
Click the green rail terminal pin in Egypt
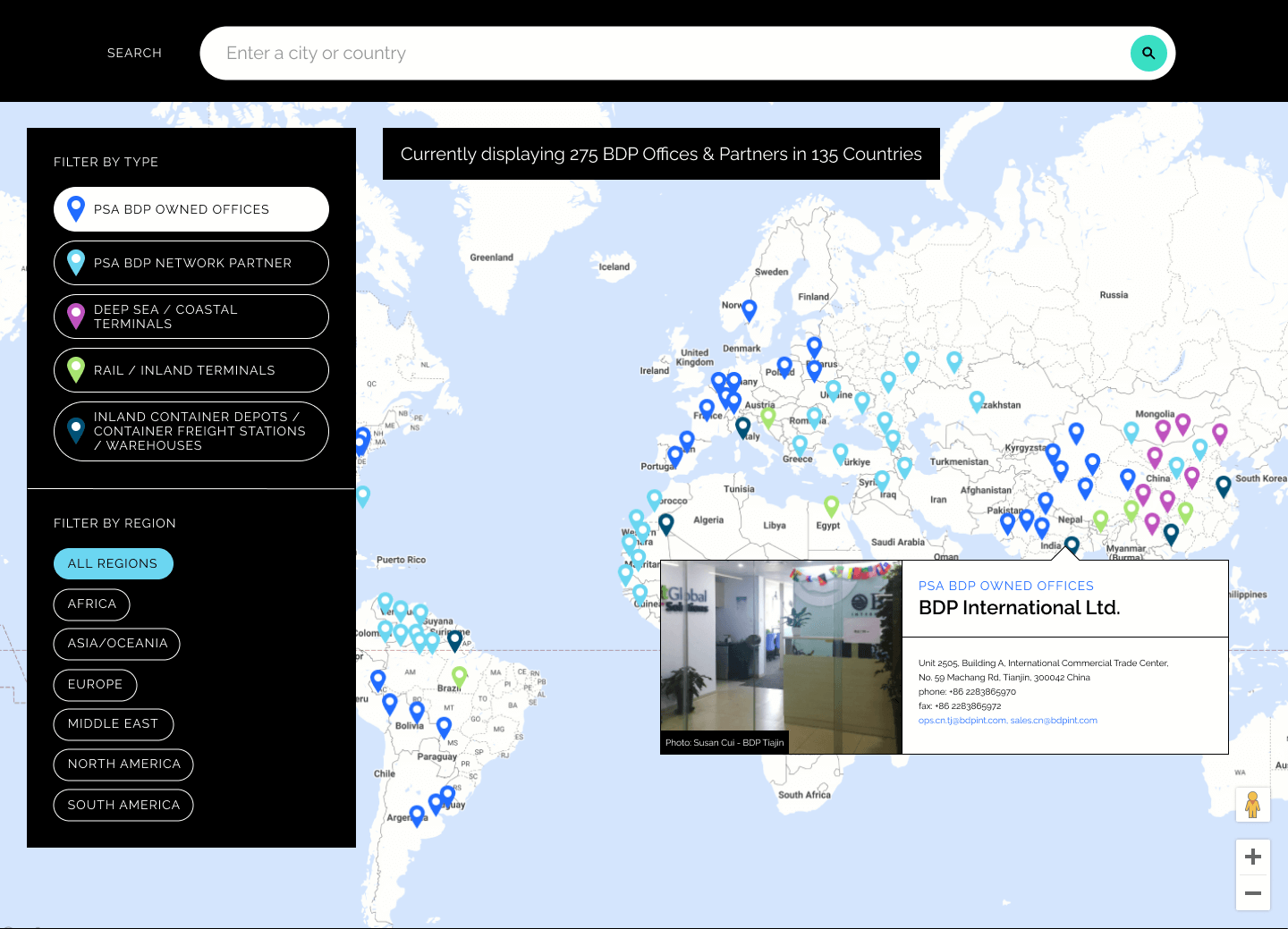coord(831,505)
